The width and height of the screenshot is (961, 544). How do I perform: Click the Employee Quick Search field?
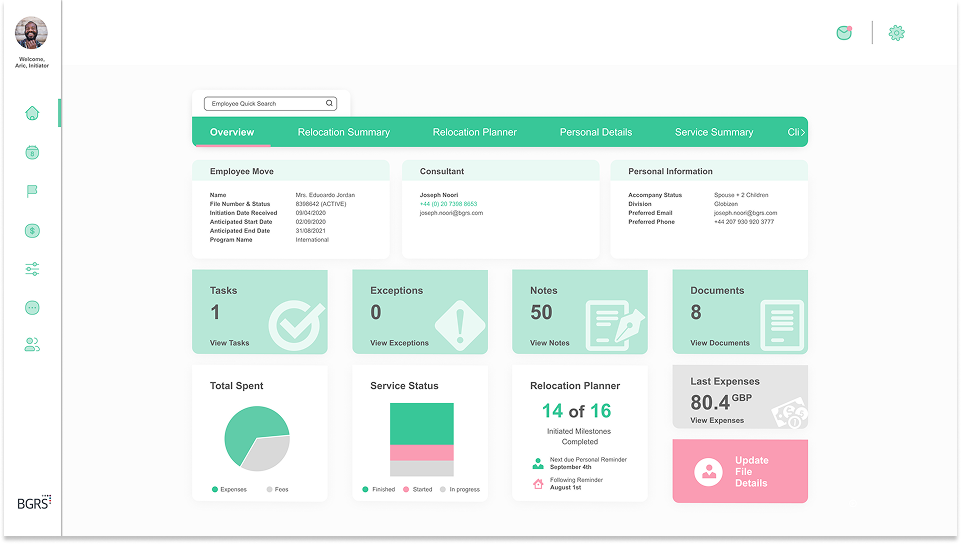pos(270,104)
